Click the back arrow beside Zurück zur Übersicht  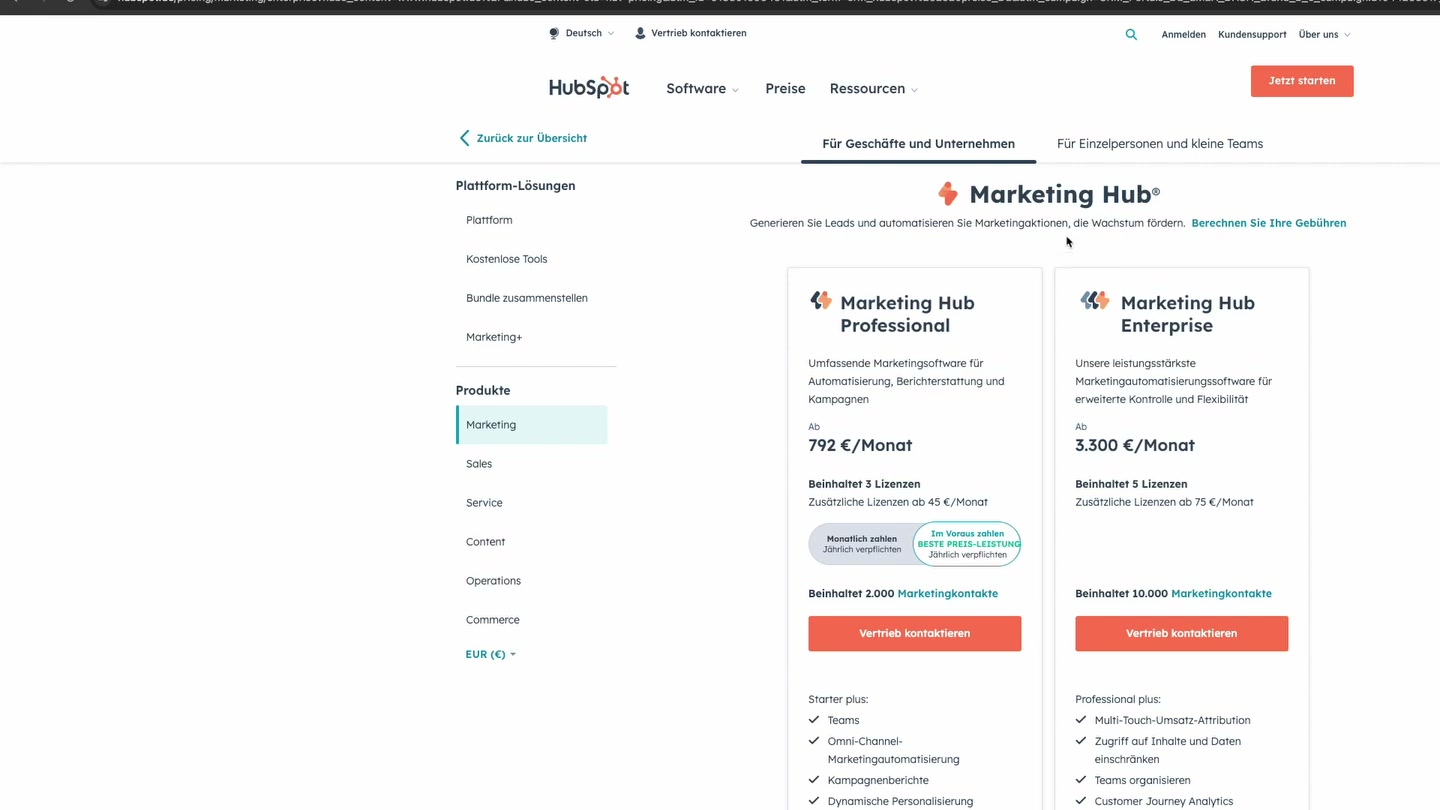tap(463, 137)
